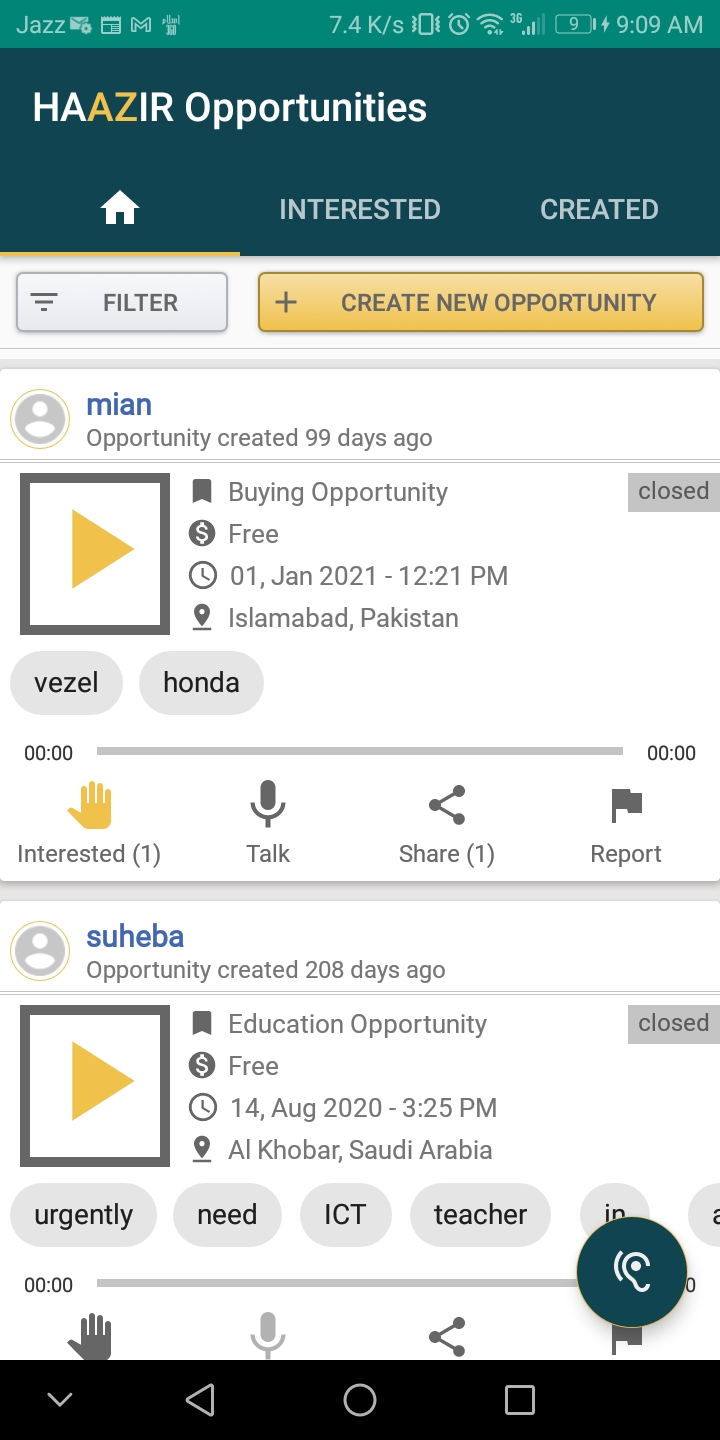Viewport: 720px width, 1440px height.
Task: Tap the teacher tag chip
Action: [x=480, y=1215]
